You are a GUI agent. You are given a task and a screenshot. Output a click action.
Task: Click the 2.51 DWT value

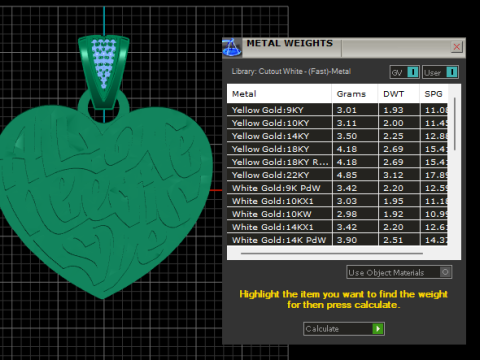point(393,240)
